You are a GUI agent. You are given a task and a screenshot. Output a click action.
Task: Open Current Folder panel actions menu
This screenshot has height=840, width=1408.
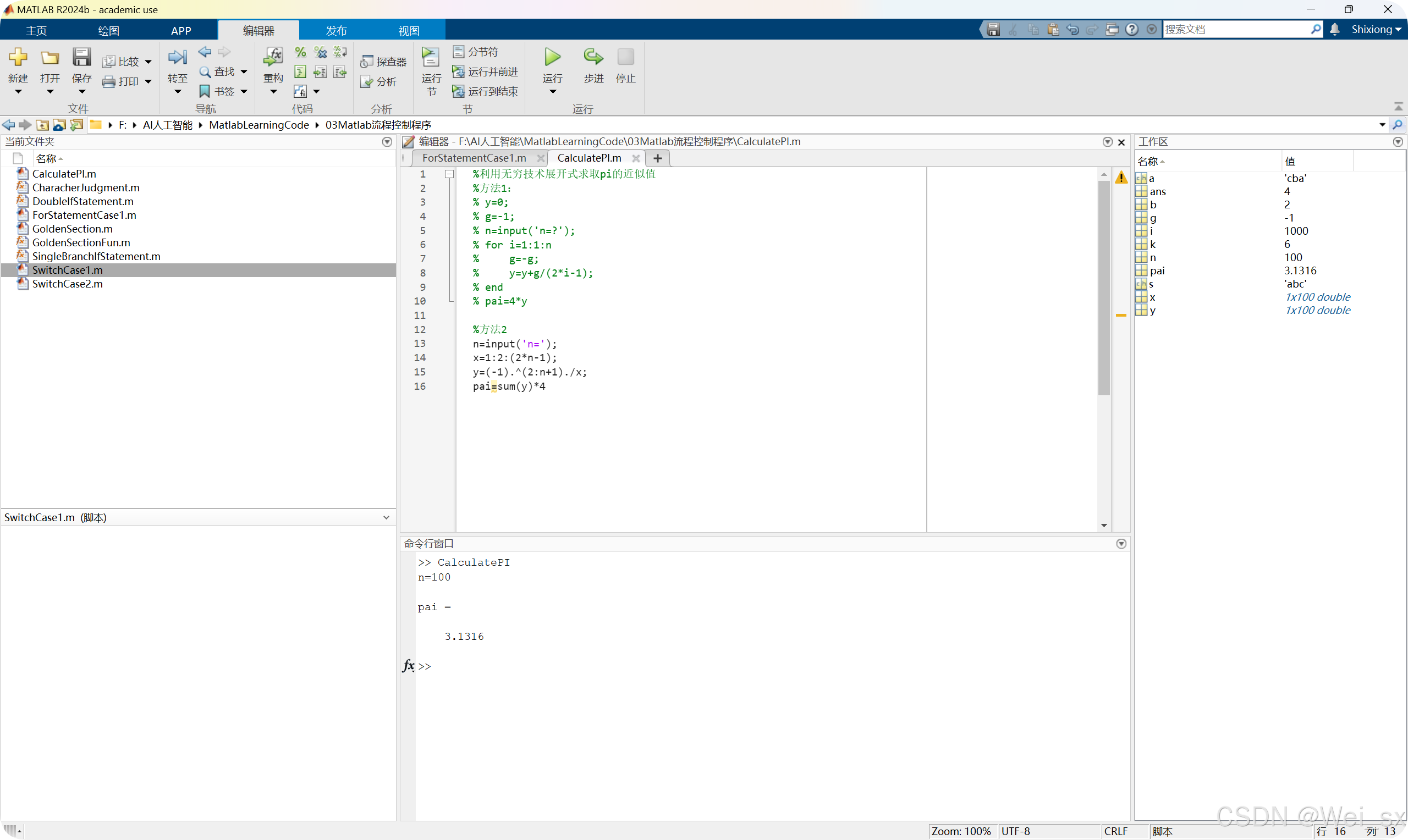point(387,142)
